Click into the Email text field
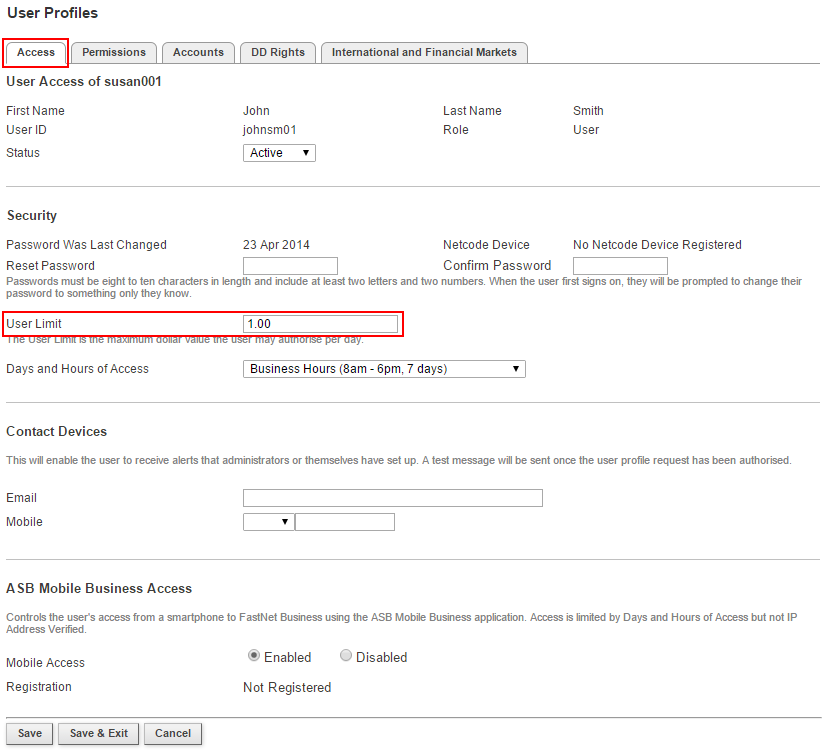Viewport: 831px width, 752px height. click(392, 498)
